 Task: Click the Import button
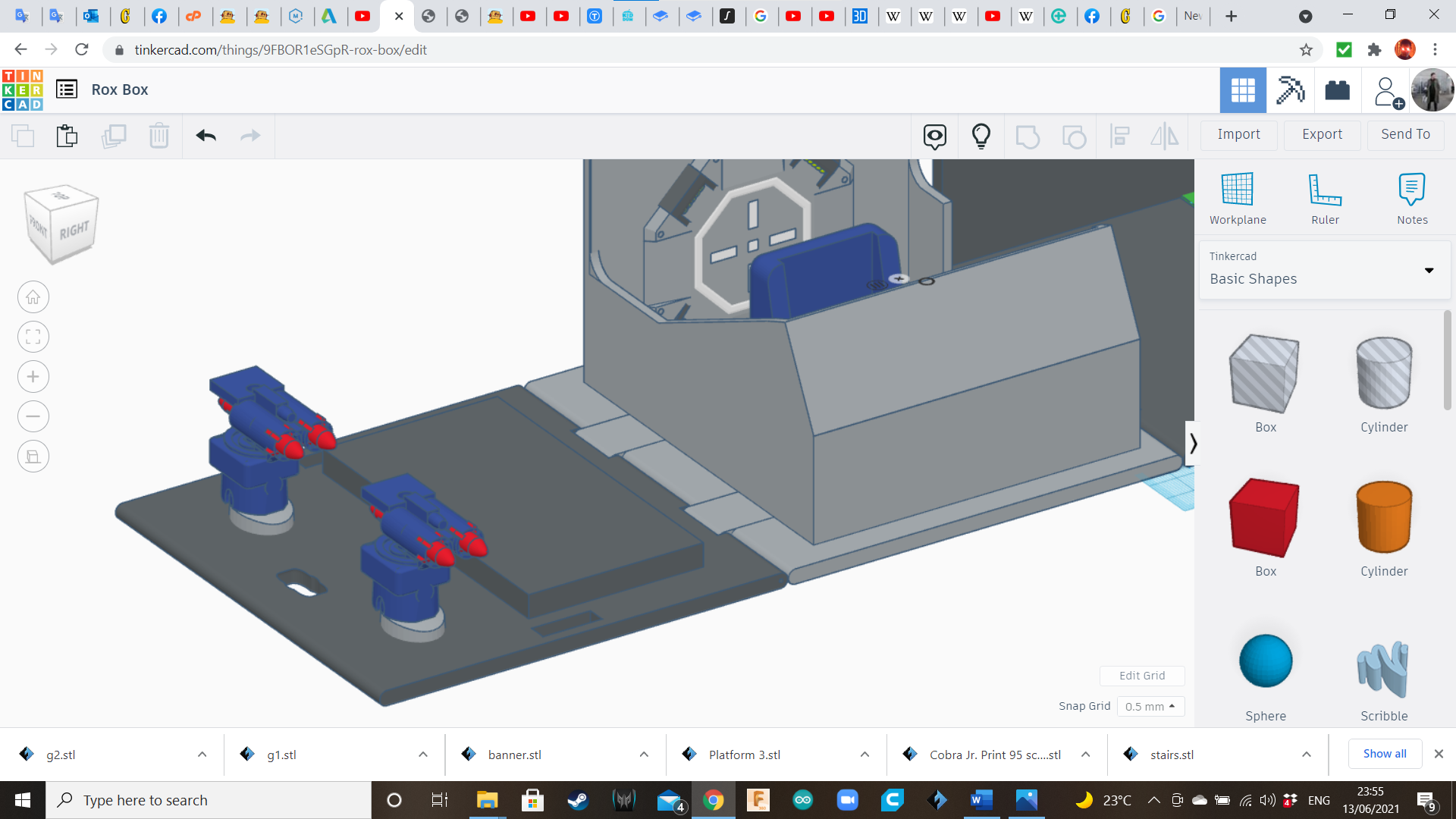click(x=1238, y=134)
